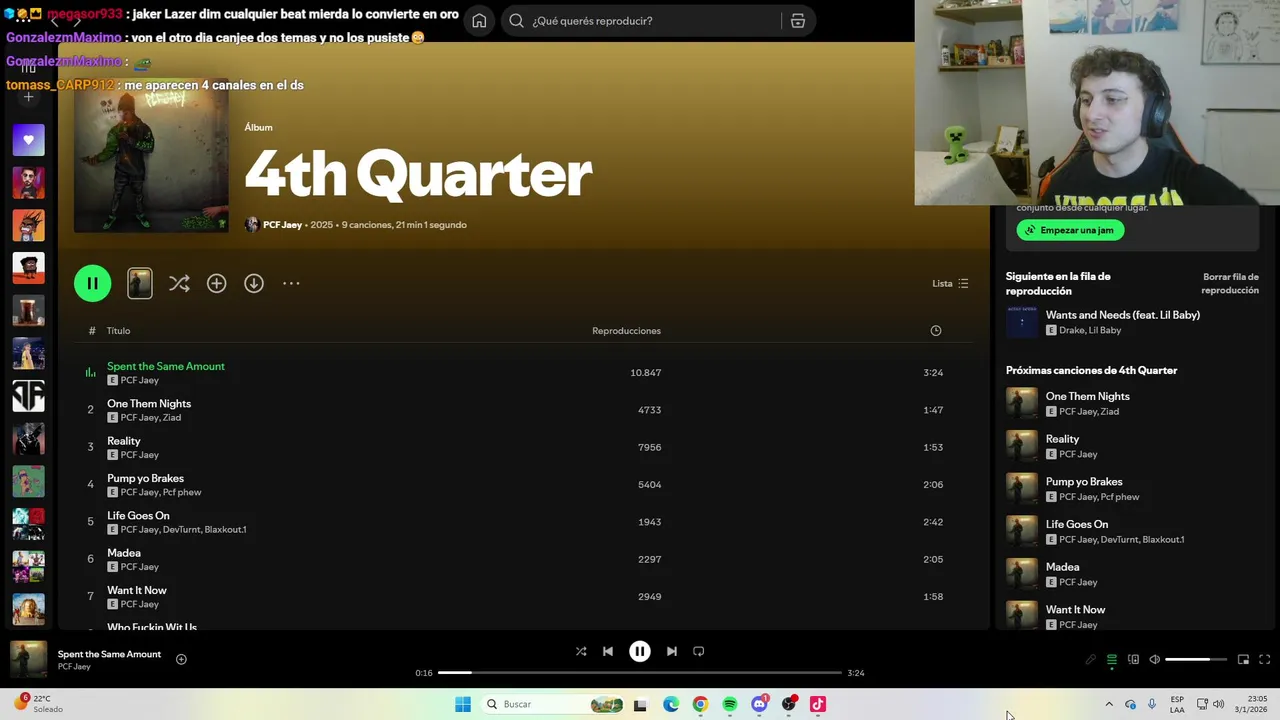Pause the album with the big green button
The width and height of the screenshot is (1280, 720).
point(92,283)
